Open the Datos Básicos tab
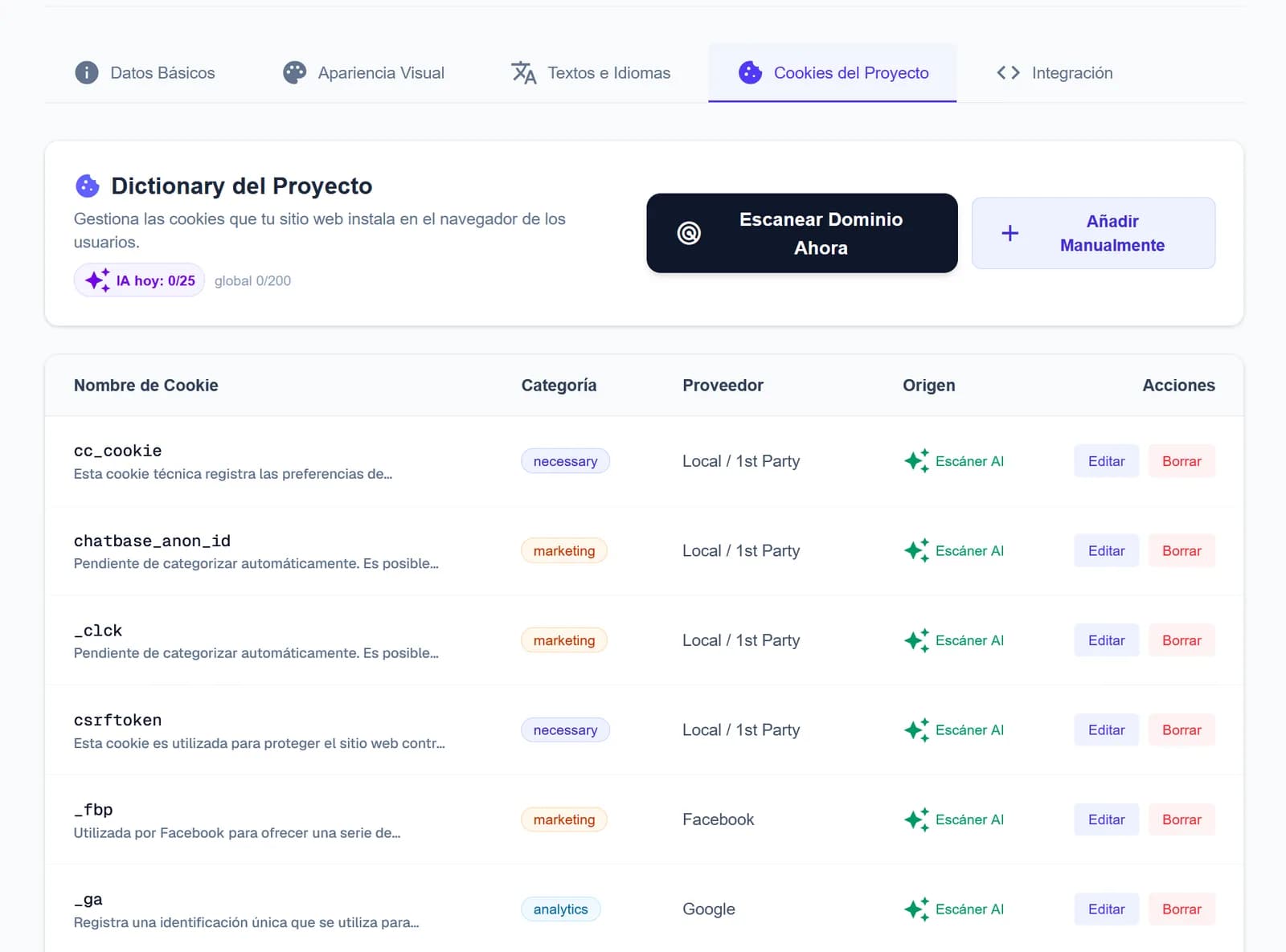Image resolution: width=1286 pixels, height=952 pixels. pos(145,73)
